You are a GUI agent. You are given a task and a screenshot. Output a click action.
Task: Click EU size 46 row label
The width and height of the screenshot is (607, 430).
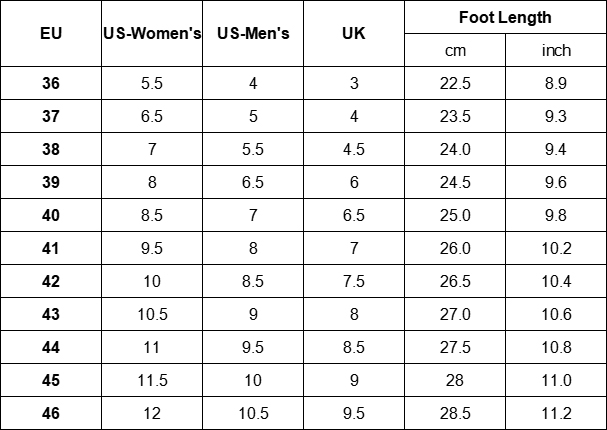click(51, 413)
